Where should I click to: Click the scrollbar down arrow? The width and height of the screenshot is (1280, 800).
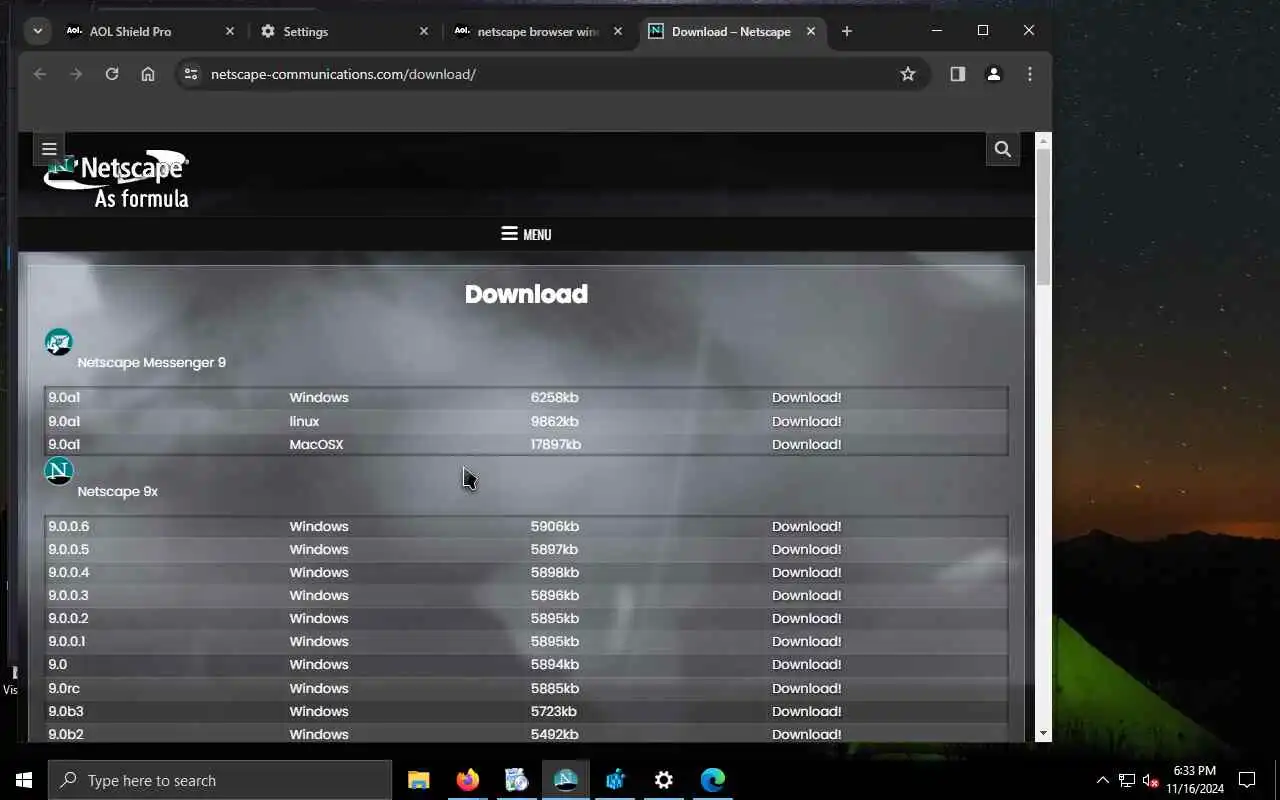point(1043,733)
